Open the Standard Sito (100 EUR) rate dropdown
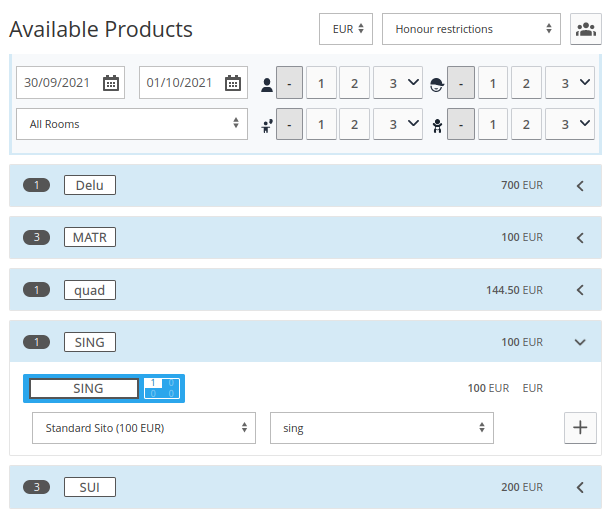This screenshot has height=521, width=612. pyautogui.click(x=144, y=428)
